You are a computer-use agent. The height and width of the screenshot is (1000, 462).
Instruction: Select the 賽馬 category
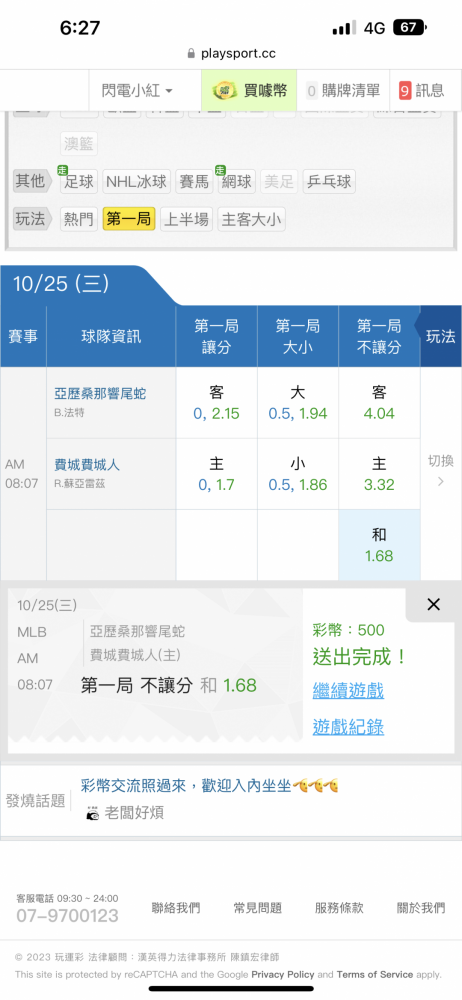coord(193,182)
